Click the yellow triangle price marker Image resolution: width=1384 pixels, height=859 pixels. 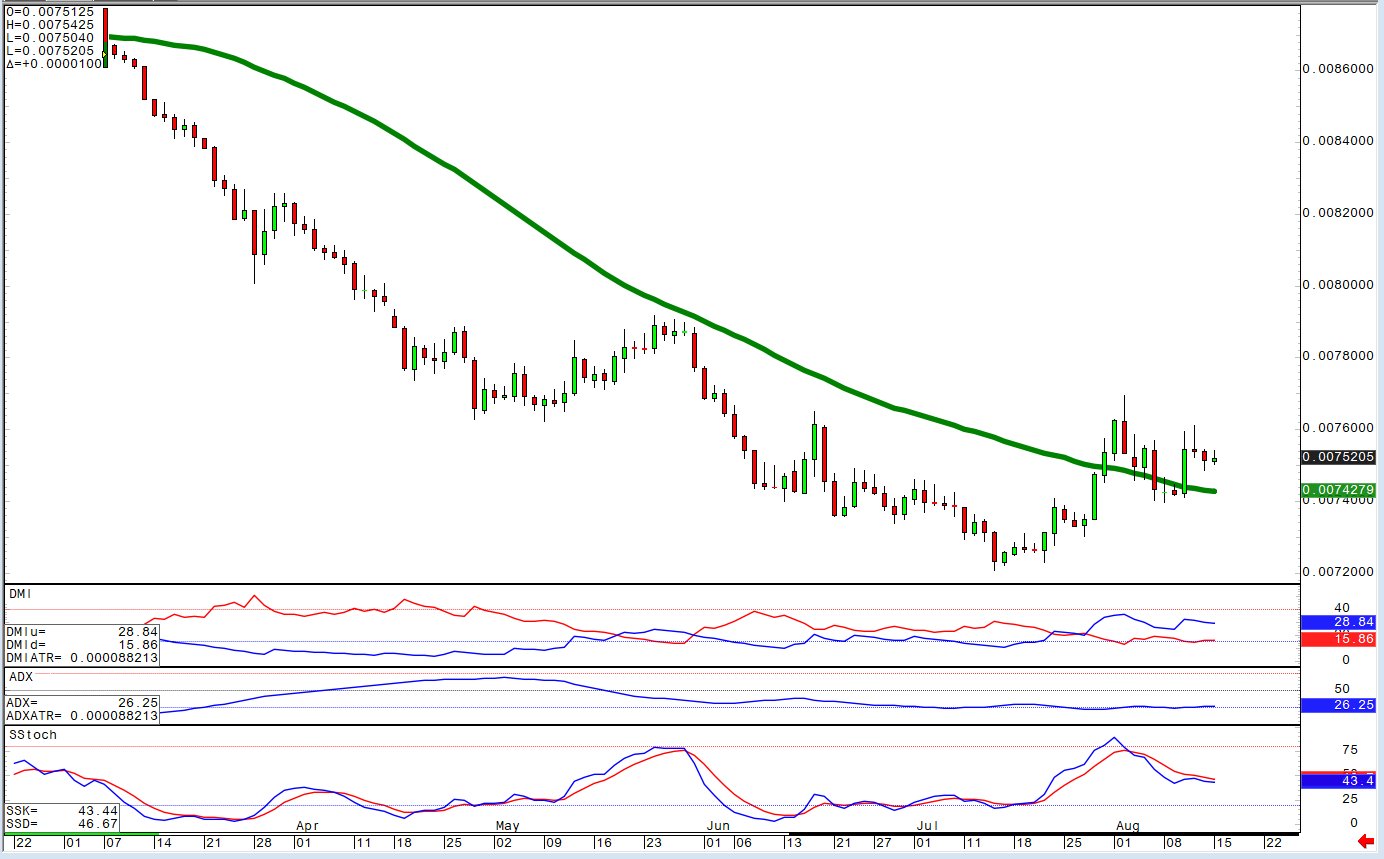(104, 53)
